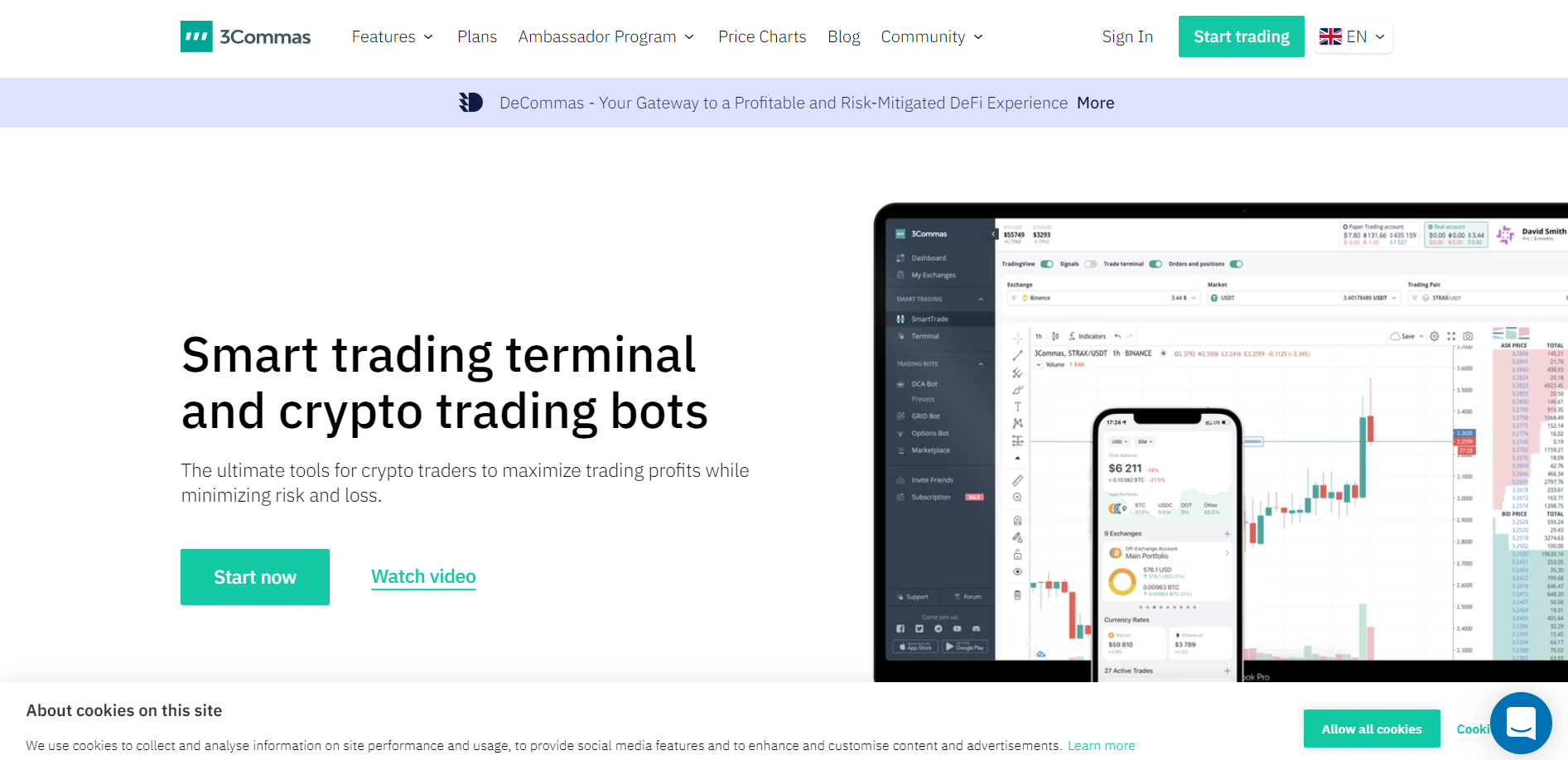The width and height of the screenshot is (1568, 760).
Task: Open the cookie notice Learn more link
Action: click(1102, 746)
